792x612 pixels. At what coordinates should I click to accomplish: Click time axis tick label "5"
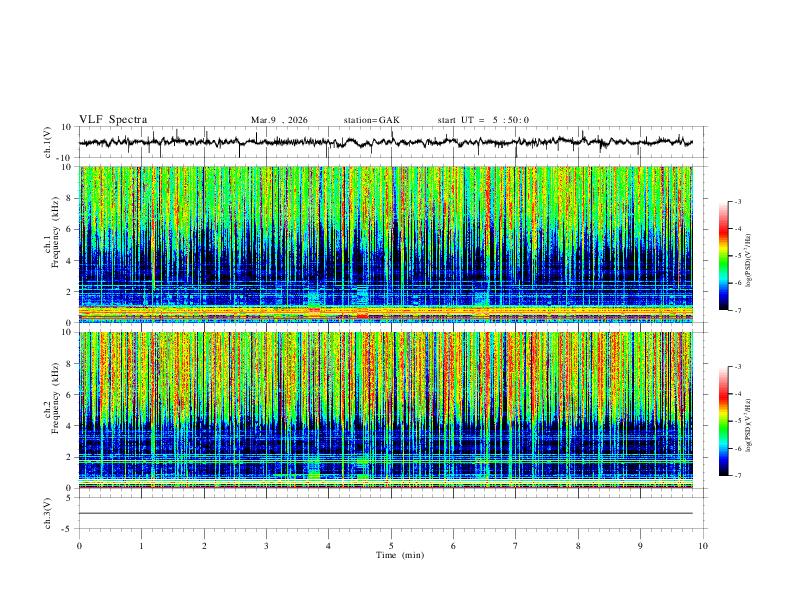pos(391,546)
